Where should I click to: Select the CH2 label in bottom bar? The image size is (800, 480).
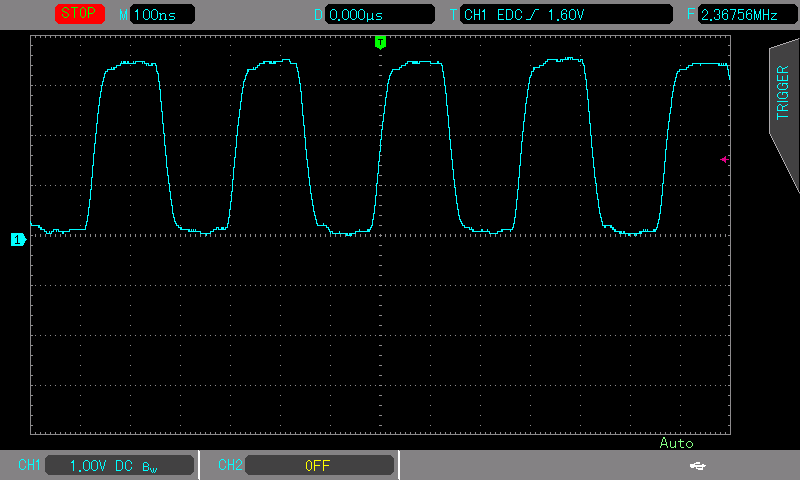tap(230, 466)
